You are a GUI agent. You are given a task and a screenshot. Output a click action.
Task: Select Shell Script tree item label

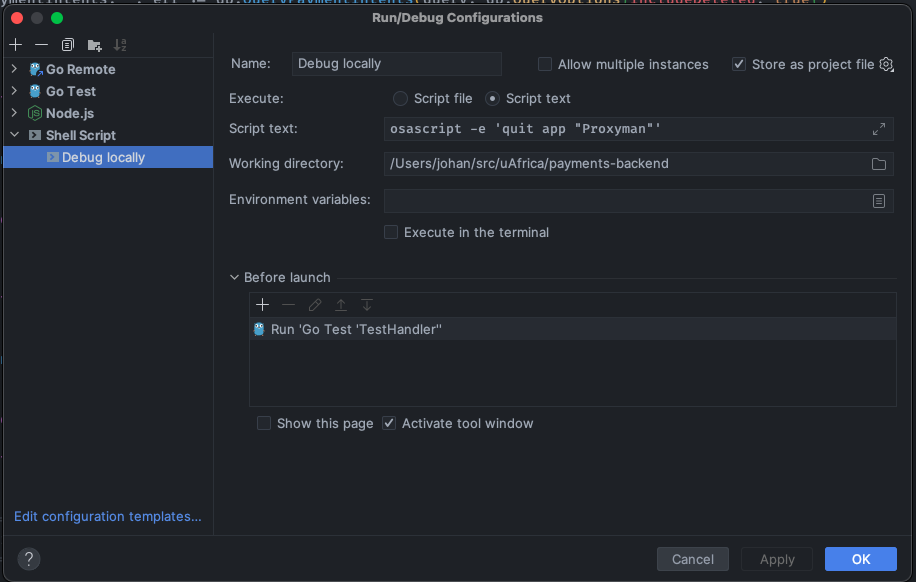81,136
